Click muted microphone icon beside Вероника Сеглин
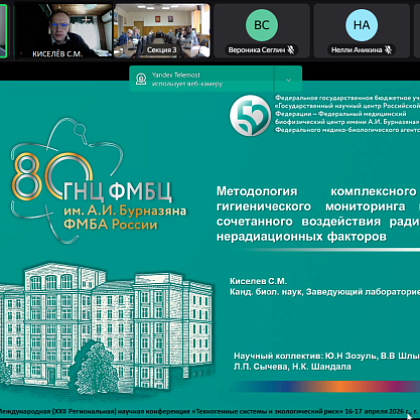The width and height of the screenshot is (420, 420). point(291,50)
